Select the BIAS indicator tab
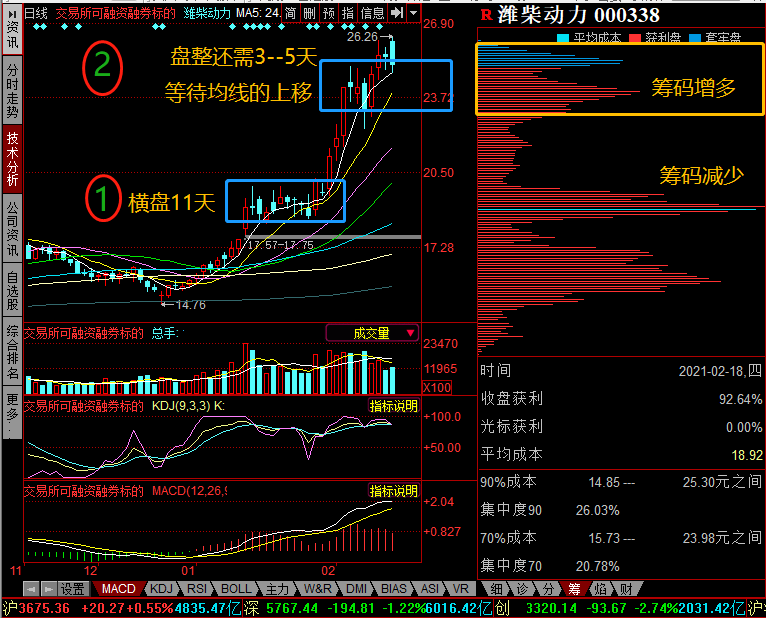The width and height of the screenshot is (766, 618). [x=393, y=589]
